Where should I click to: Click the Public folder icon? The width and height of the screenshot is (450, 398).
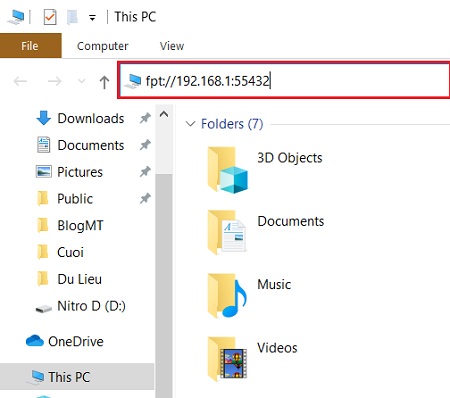click(43, 198)
